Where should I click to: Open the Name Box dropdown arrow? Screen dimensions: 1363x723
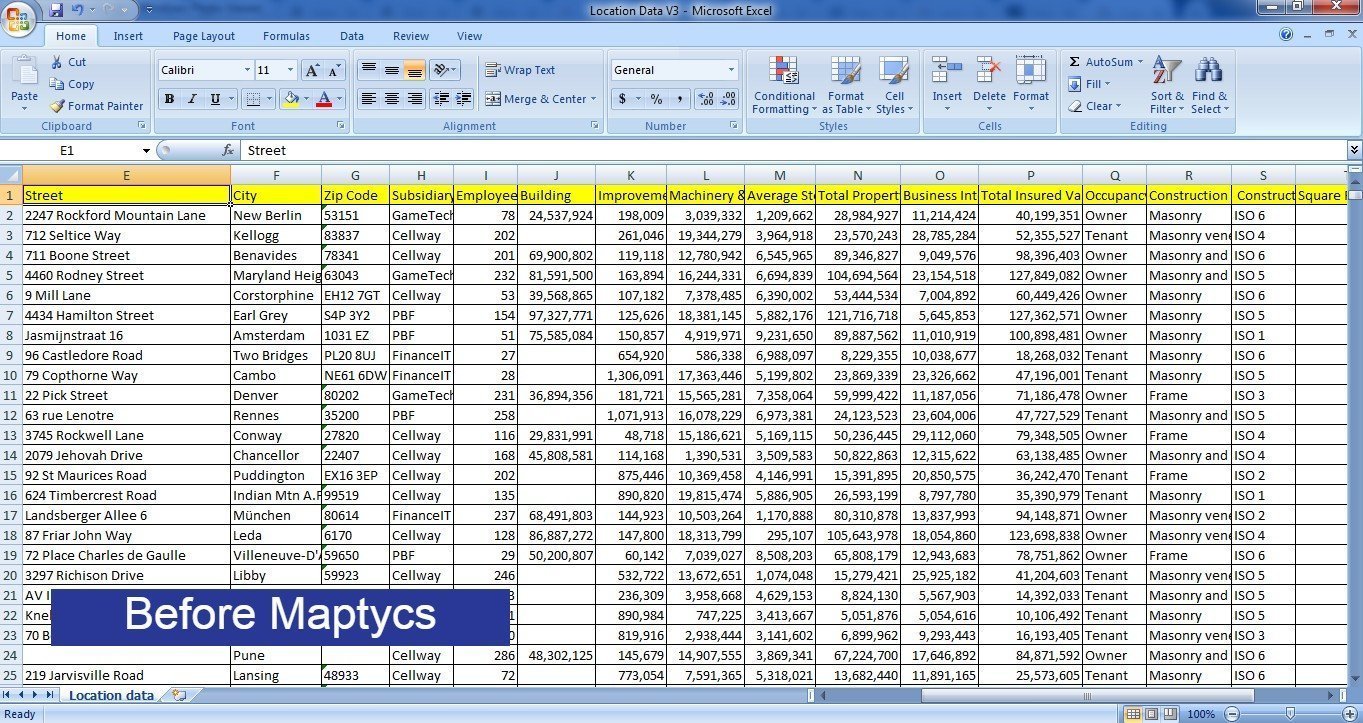pyautogui.click(x=146, y=150)
